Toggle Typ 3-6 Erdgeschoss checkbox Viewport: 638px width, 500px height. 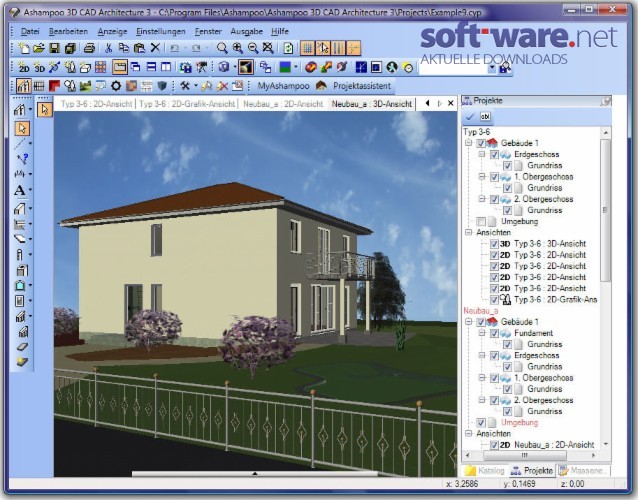pyautogui.click(x=494, y=155)
